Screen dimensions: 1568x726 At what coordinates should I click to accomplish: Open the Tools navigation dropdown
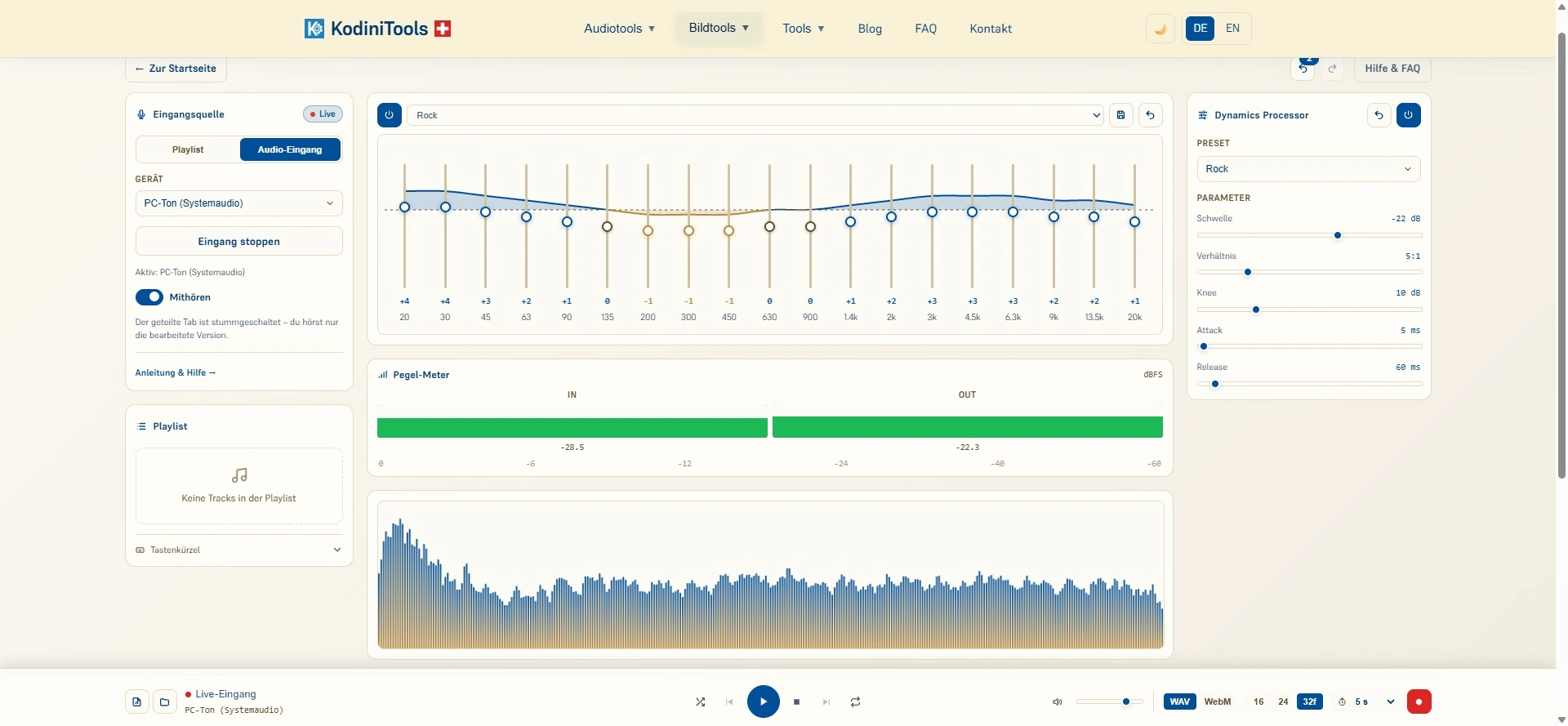tap(804, 29)
